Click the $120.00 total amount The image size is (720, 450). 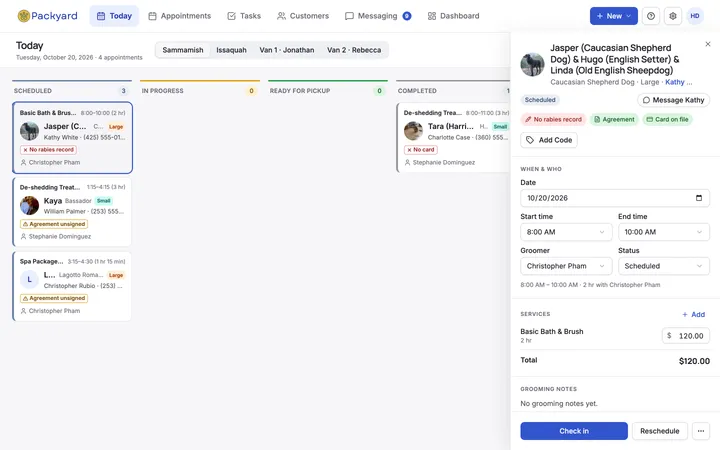(694, 361)
